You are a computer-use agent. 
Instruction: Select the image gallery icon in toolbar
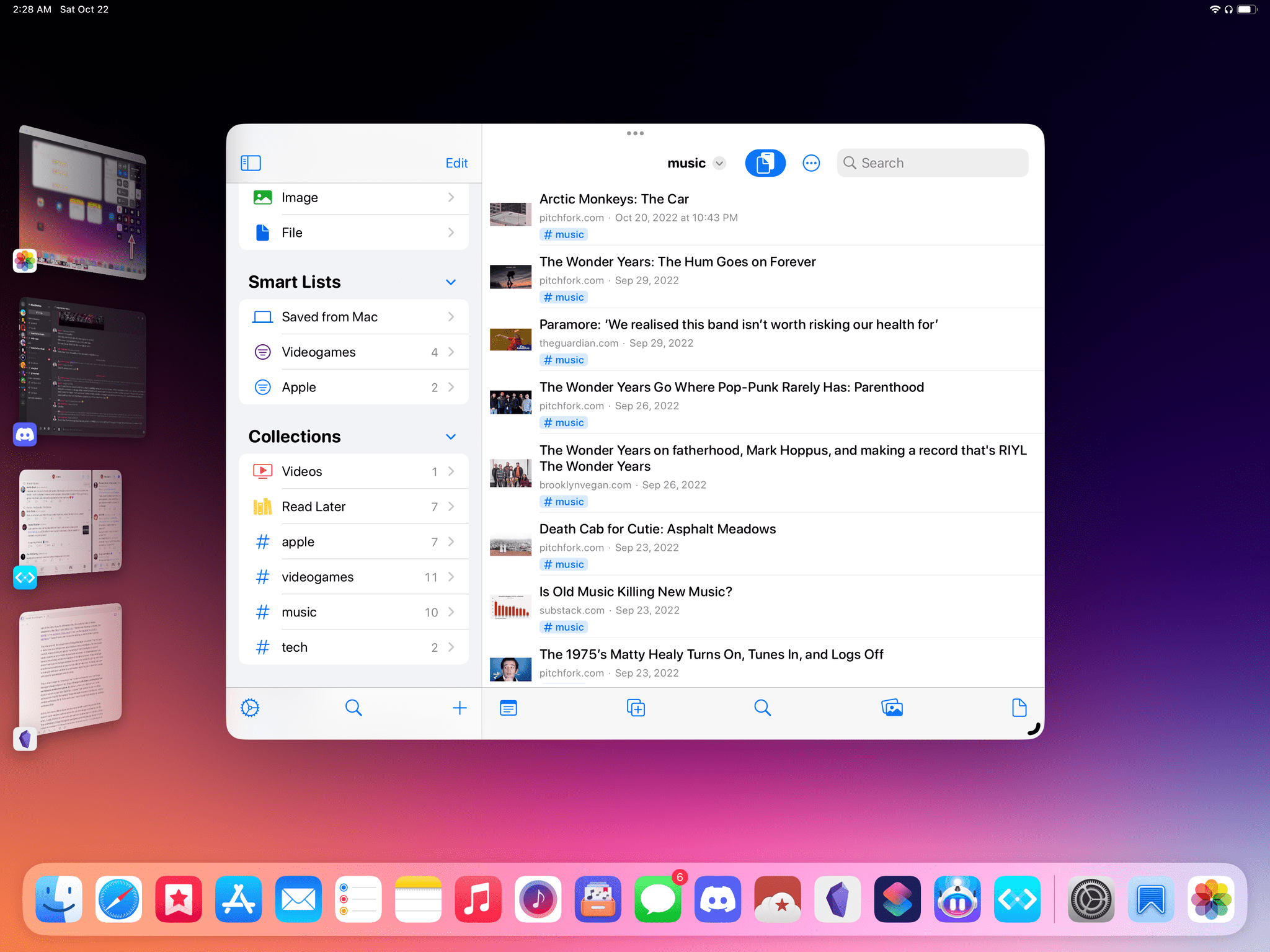tap(892, 709)
